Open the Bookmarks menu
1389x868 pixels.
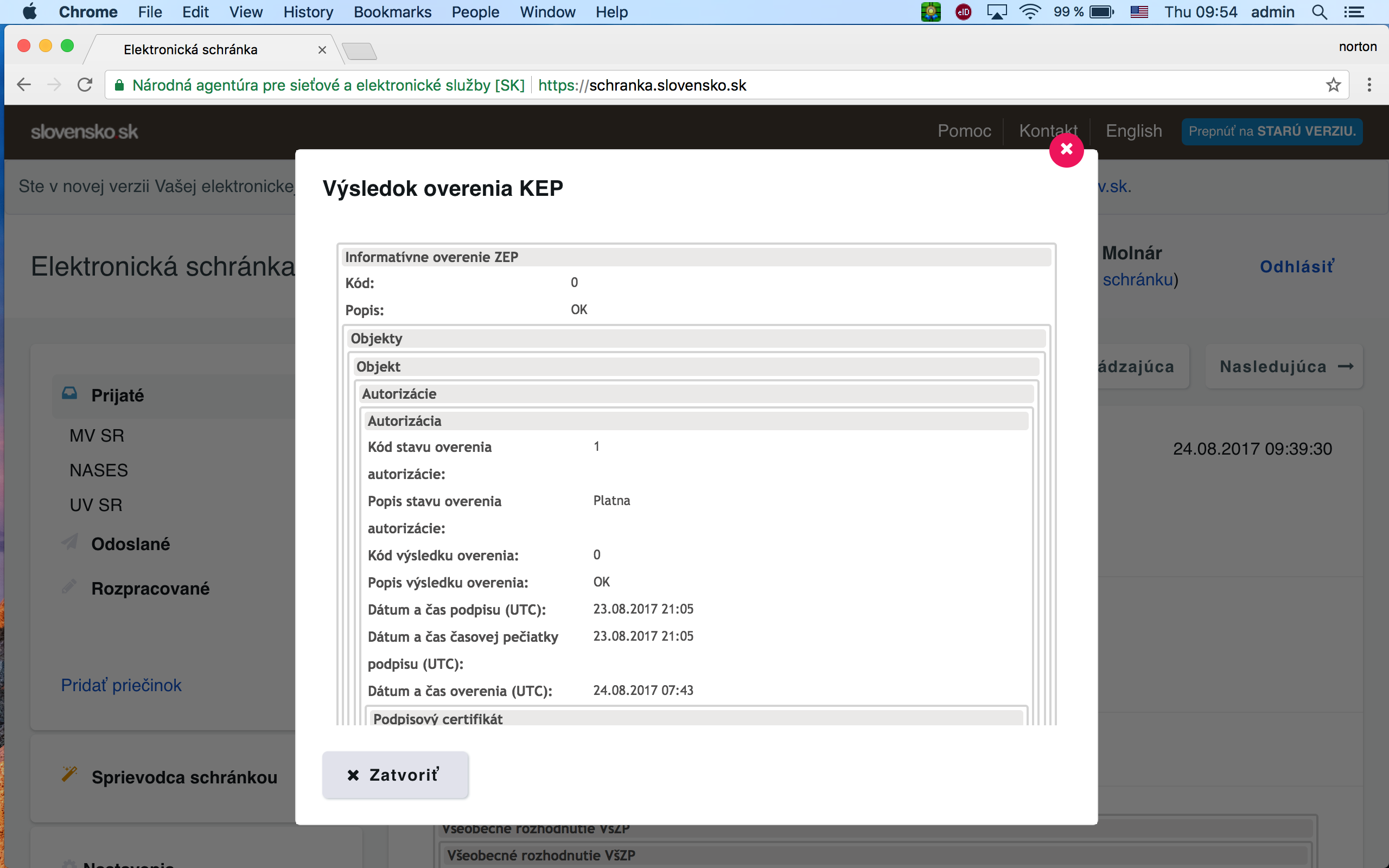point(392,12)
